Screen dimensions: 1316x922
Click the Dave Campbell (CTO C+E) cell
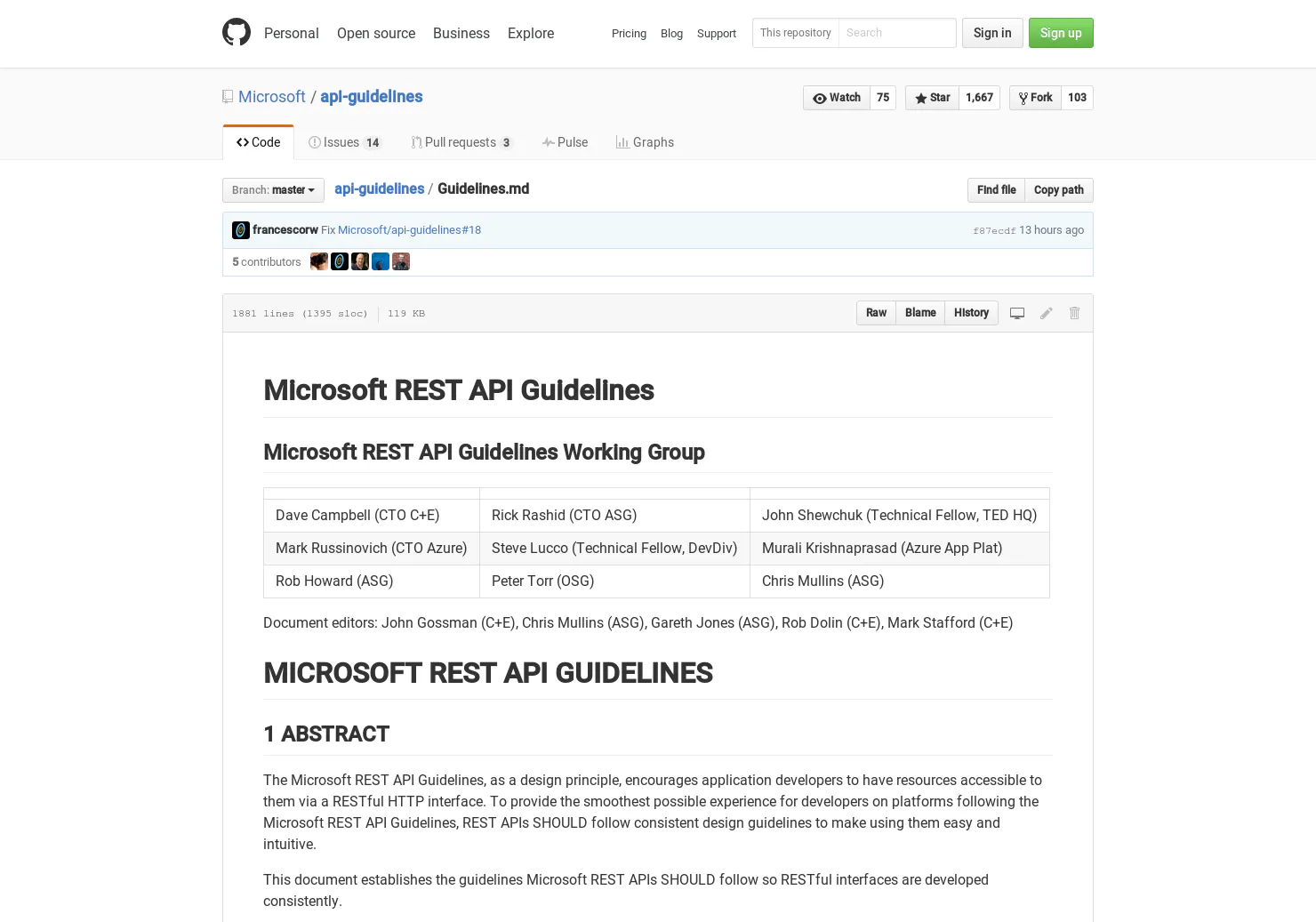coord(372,516)
